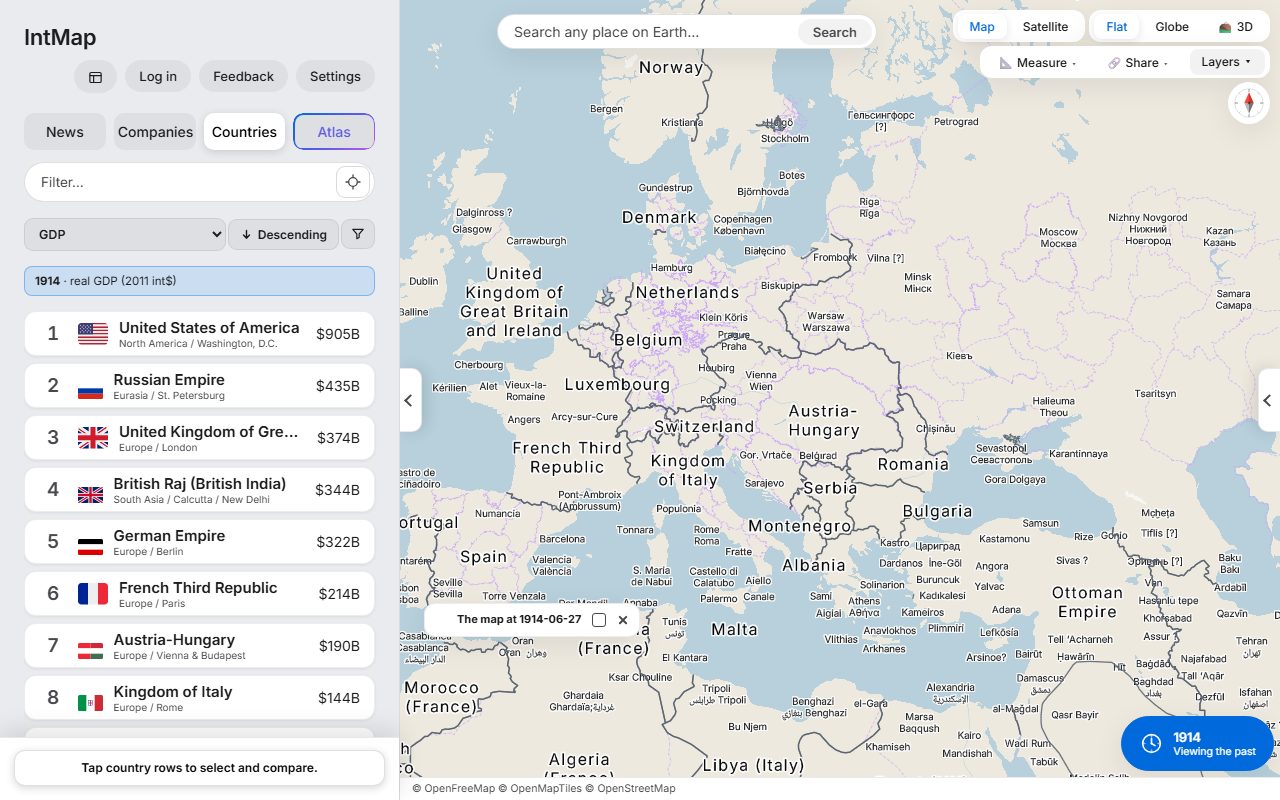Image resolution: width=1280 pixels, height=800 pixels.
Task: Click the French Third Republic flag
Action: coord(93,594)
